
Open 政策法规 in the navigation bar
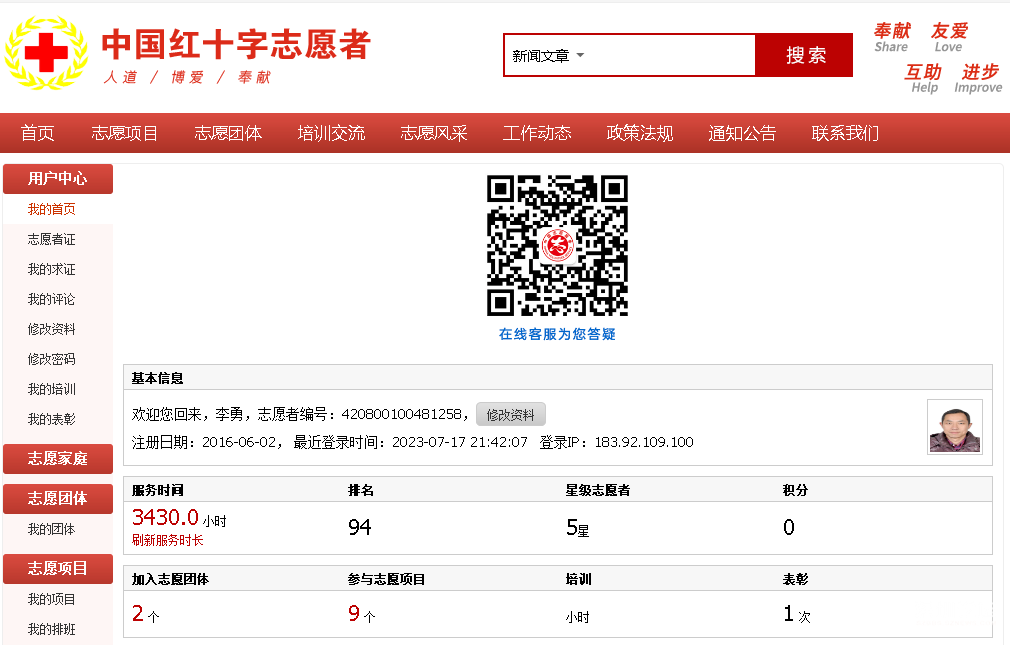[x=640, y=133]
